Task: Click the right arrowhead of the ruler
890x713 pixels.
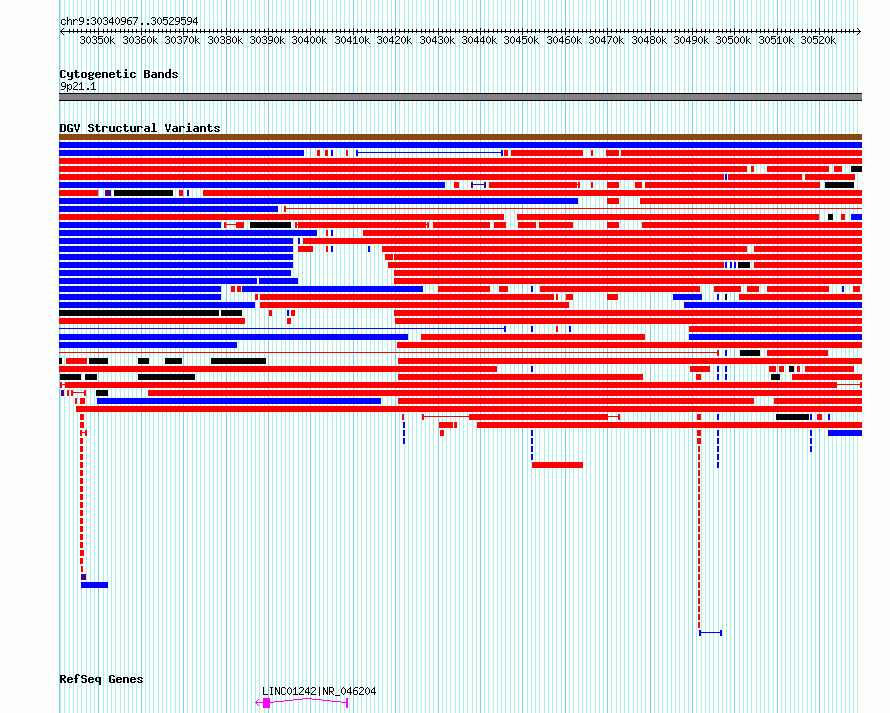Action: pos(859,31)
